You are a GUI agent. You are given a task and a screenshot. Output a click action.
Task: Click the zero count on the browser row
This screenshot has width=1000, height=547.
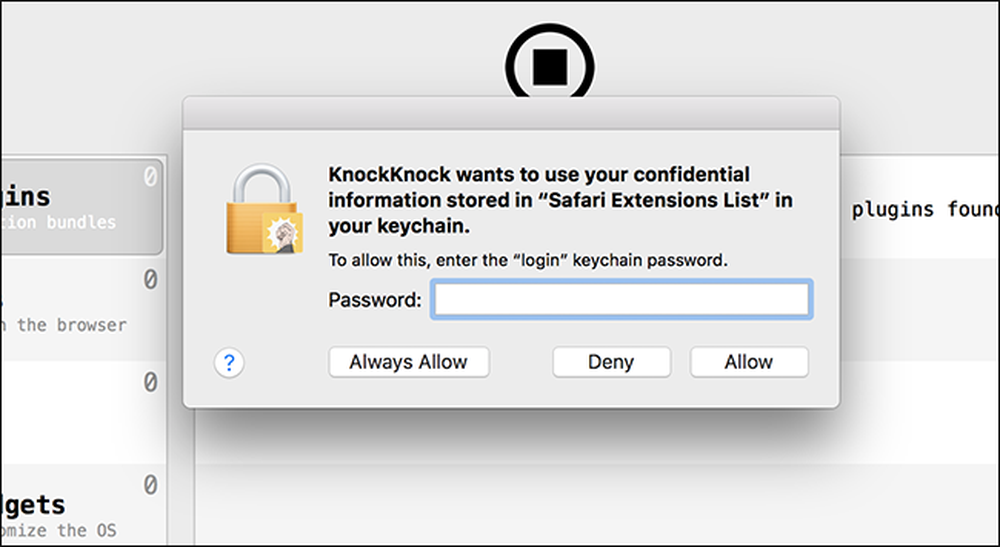click(150, 279)
